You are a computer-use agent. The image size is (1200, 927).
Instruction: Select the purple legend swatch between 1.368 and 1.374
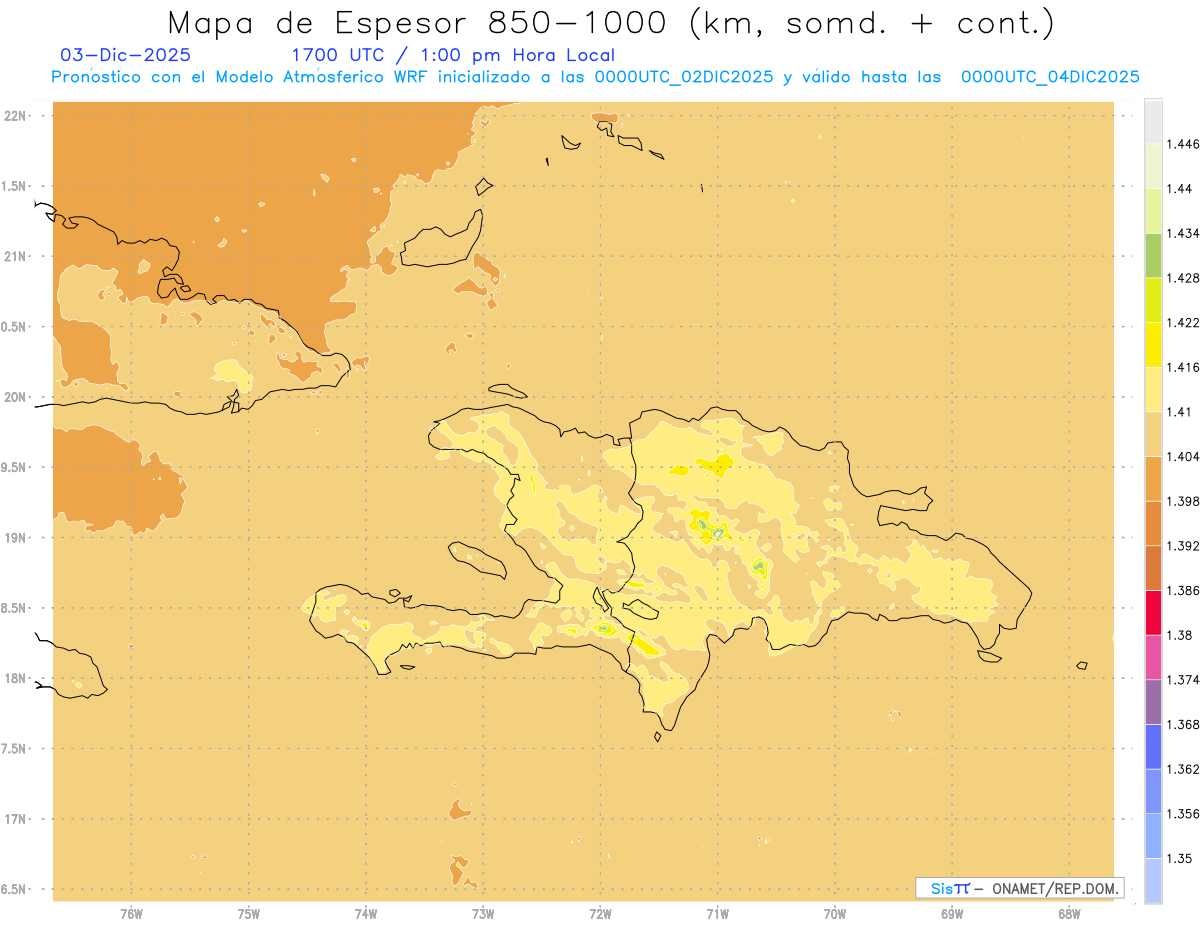click(x=1153, y=702)
